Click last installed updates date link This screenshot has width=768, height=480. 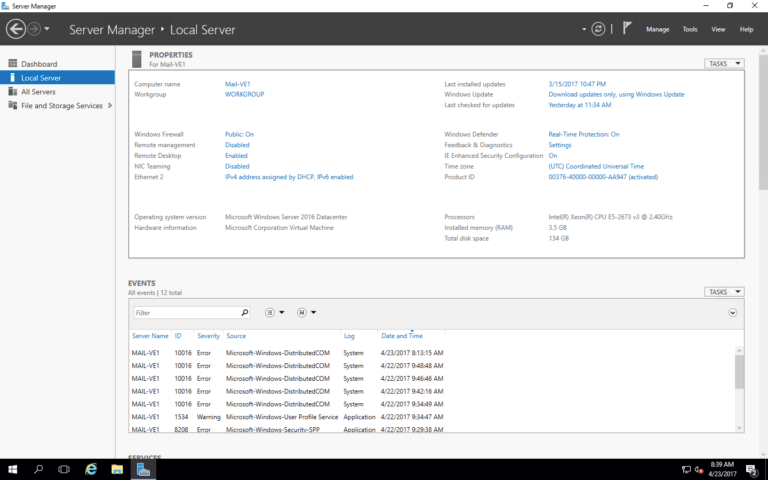(577, 84)
